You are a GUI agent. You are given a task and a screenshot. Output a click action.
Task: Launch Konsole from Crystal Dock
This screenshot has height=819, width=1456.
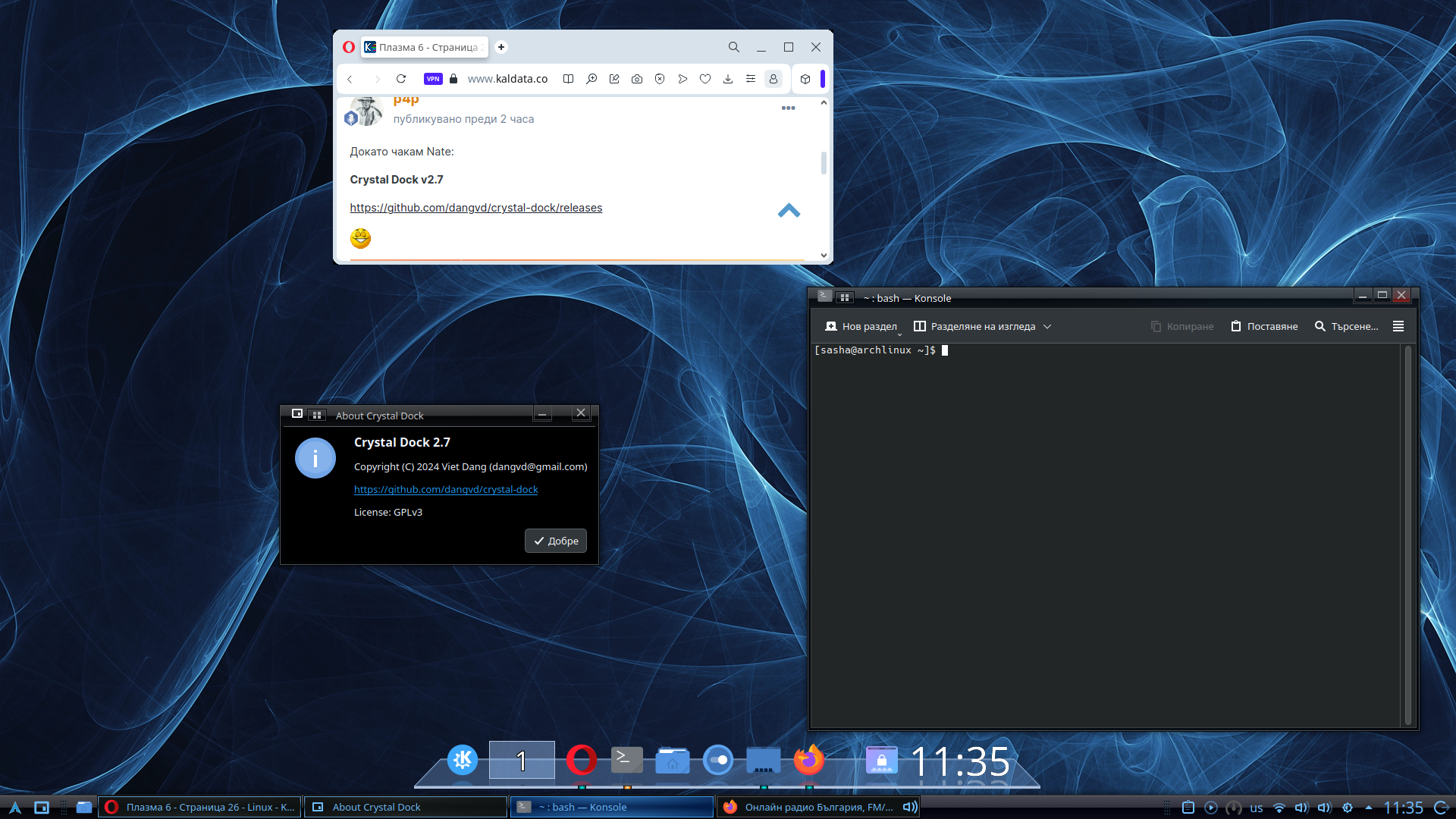coord(627,759)
